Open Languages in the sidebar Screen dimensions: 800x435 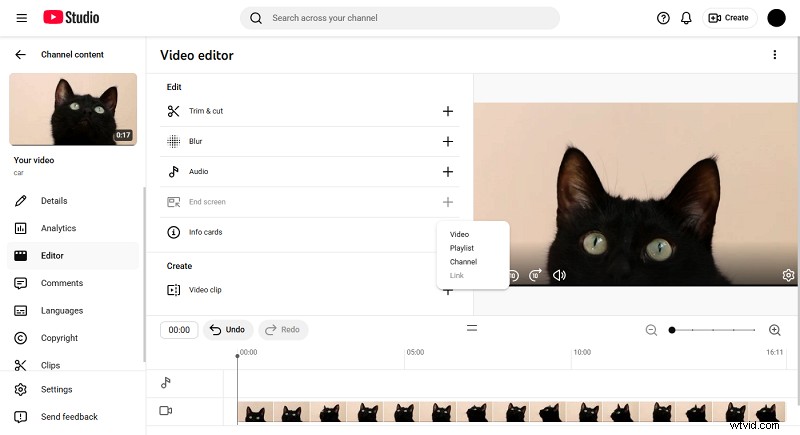click(72, 311)
